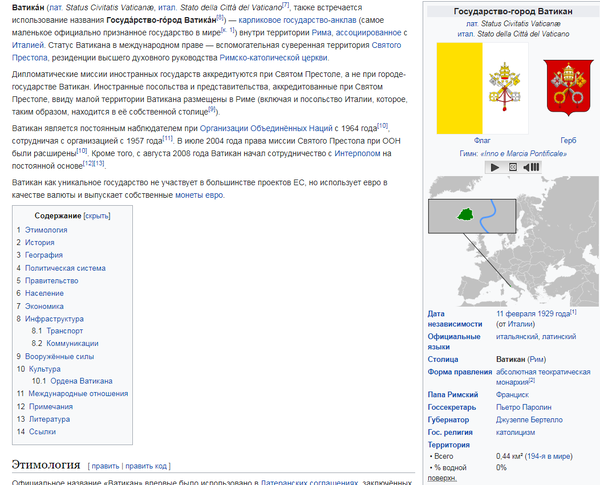Click 'править код' next to Этимология heading
This screenshot has height=485, width=600.
(x=146, y=466)
